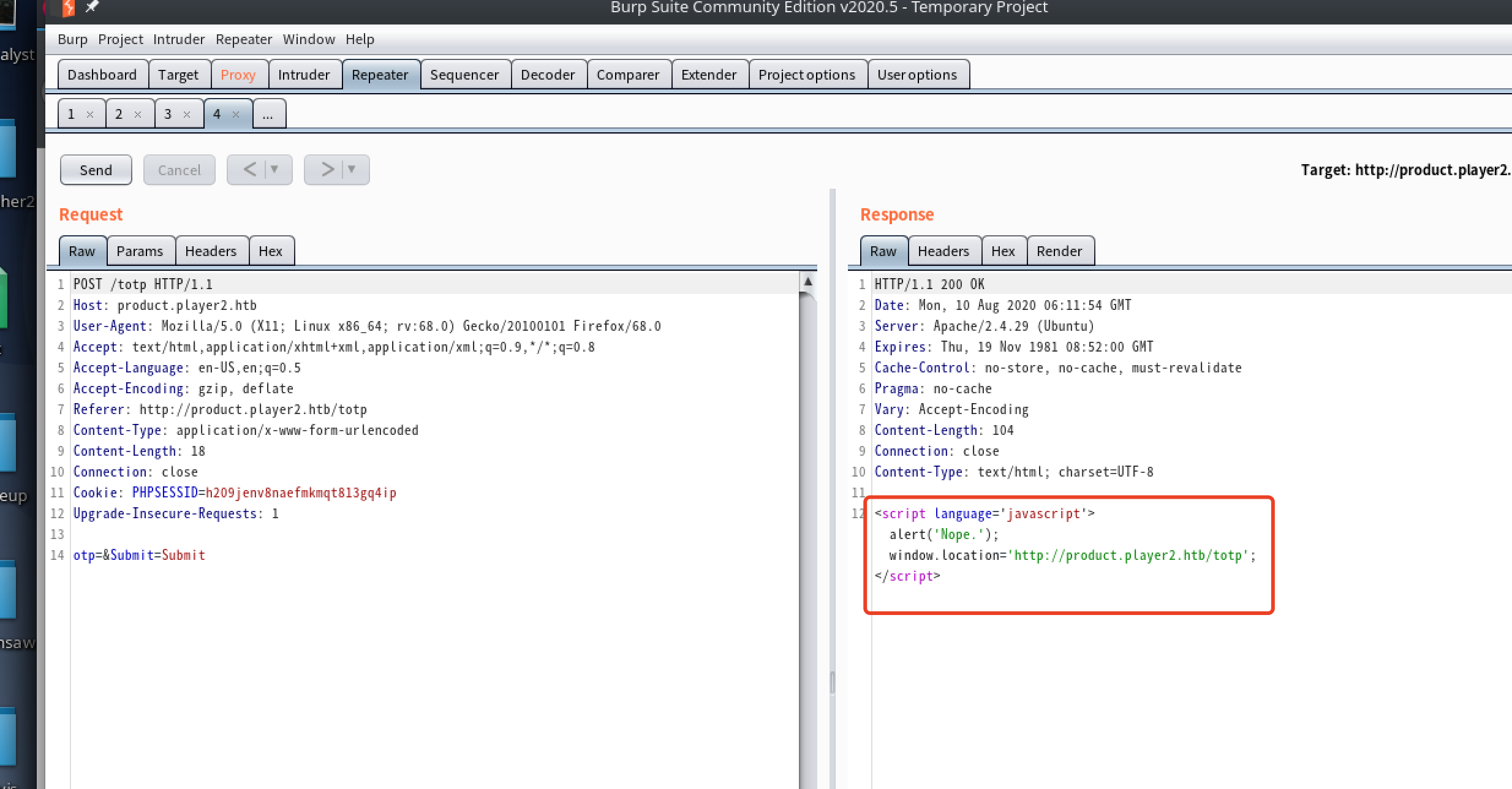Go forward with the history arrow
Screen dimensions: 1512x789
click(x=327, y=170)
